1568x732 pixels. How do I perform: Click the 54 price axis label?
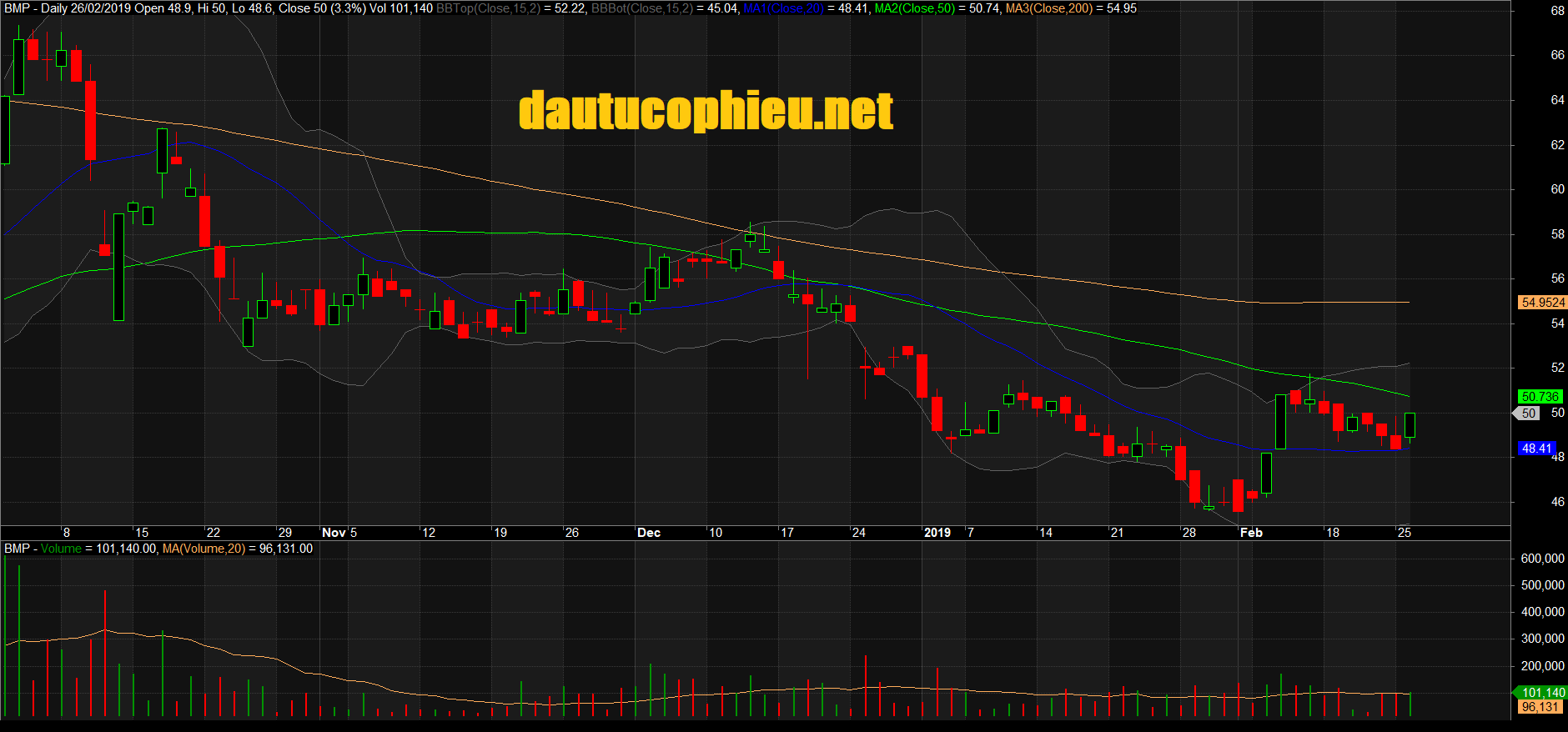(x=1558, y=323)
